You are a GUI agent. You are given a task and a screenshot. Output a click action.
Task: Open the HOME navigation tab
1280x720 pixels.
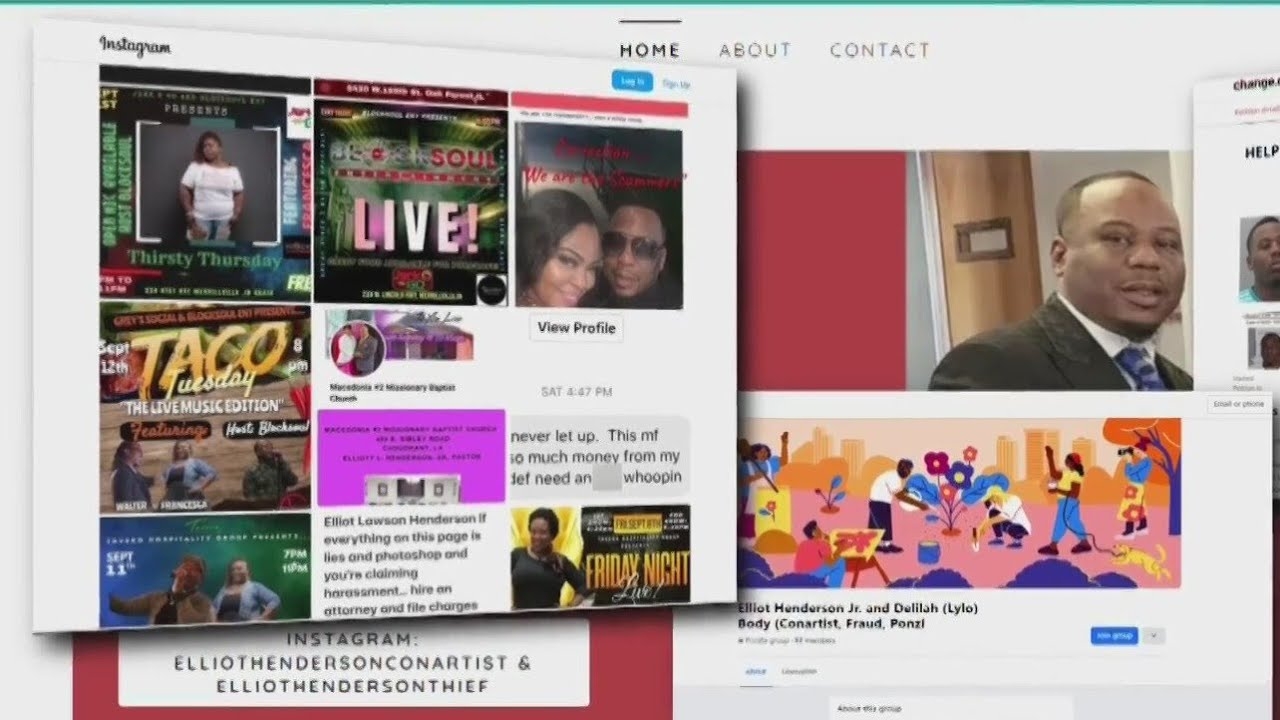pos(650,50)
